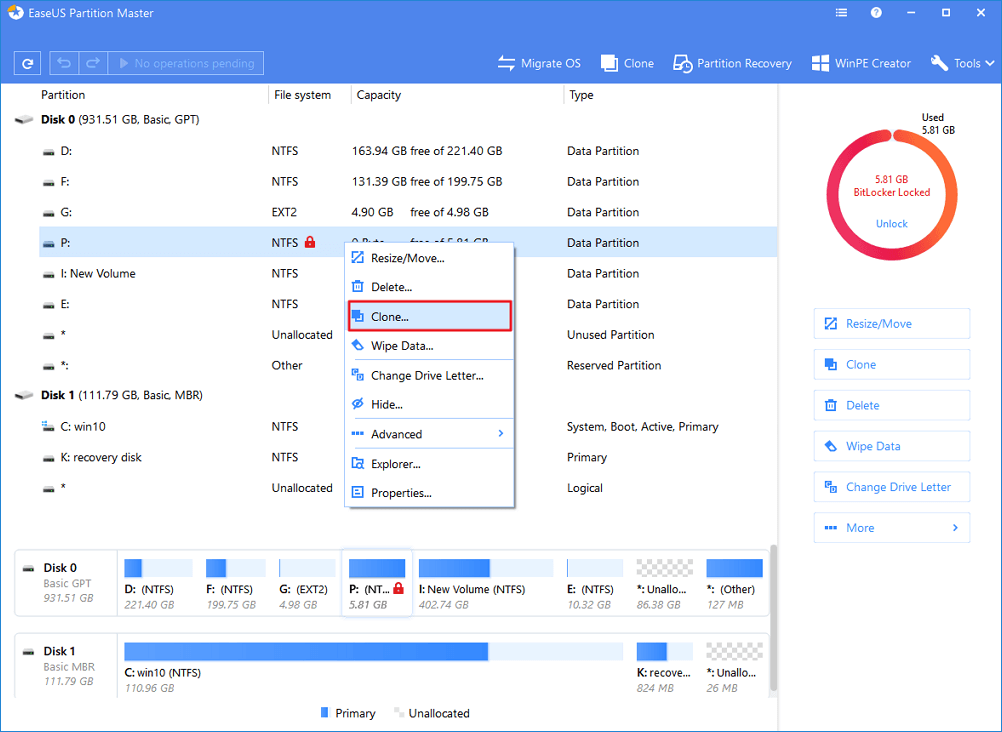This screenshot has width=1002, height=732.
Task: Launch Partition Recovery
Action: 732,63
